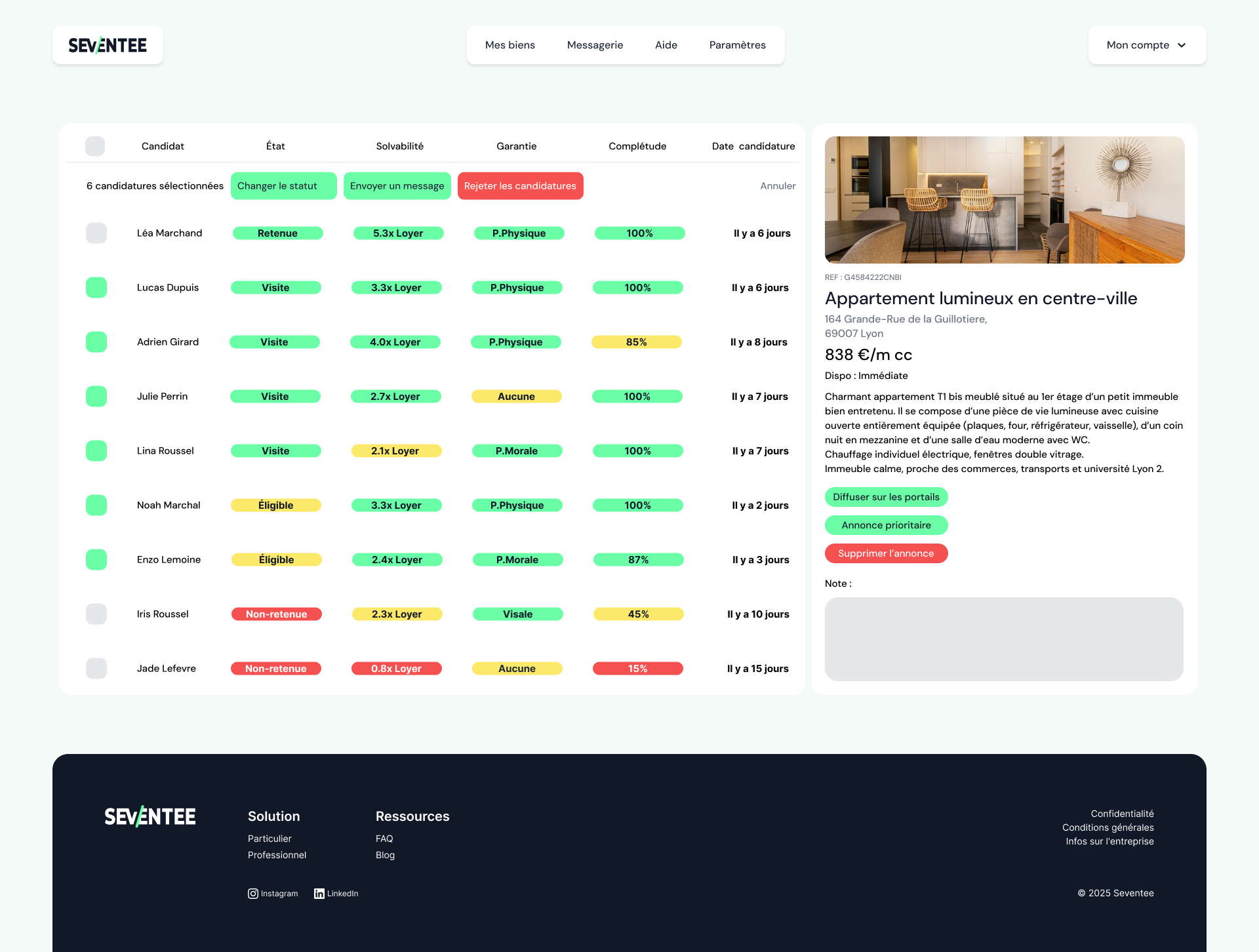
Task: Expand the Mon compte dropdown
Action: point(1147,45)
